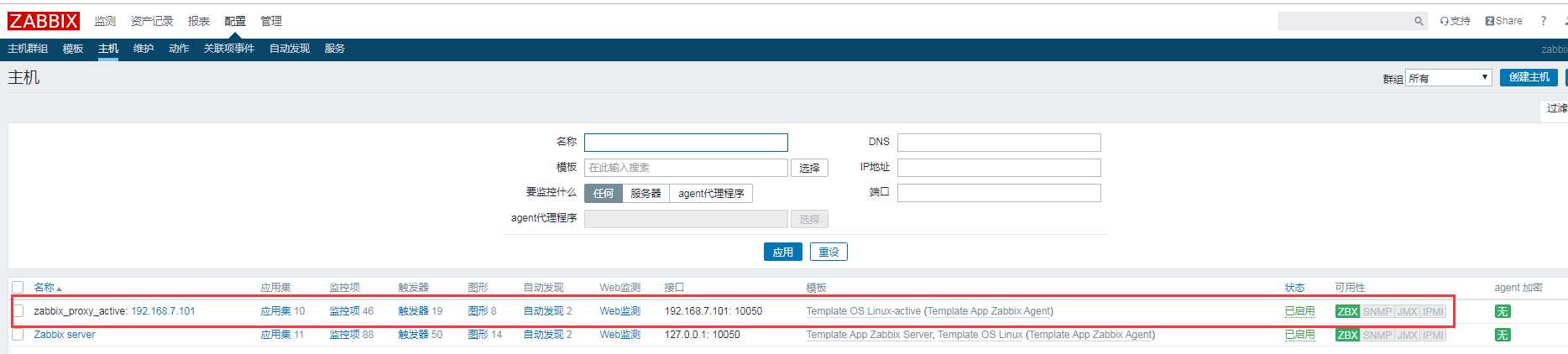The height and width of the screenshot is (354, 1568).
Task: Toggle 已启用 status for Zabbix server
Action: (x=1299, y=335)
